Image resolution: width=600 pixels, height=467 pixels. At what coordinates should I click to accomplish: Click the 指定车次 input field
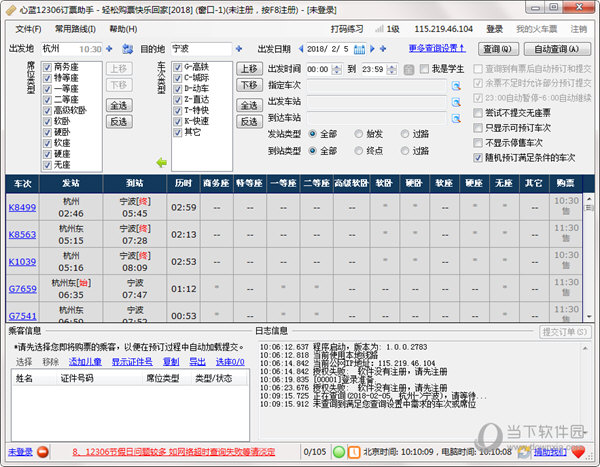tap(377, 86)
